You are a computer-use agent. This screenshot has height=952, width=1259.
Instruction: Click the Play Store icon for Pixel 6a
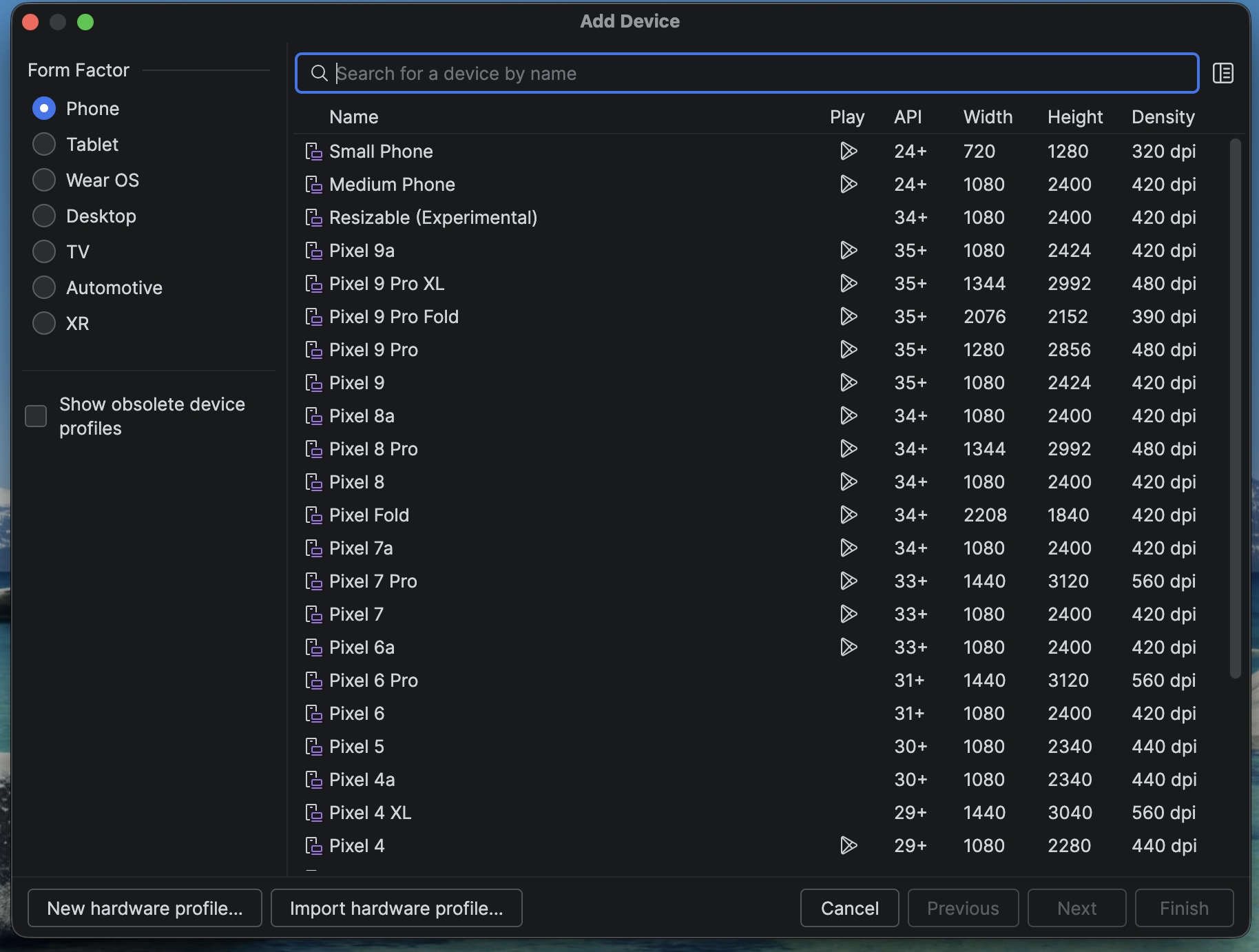848,648
